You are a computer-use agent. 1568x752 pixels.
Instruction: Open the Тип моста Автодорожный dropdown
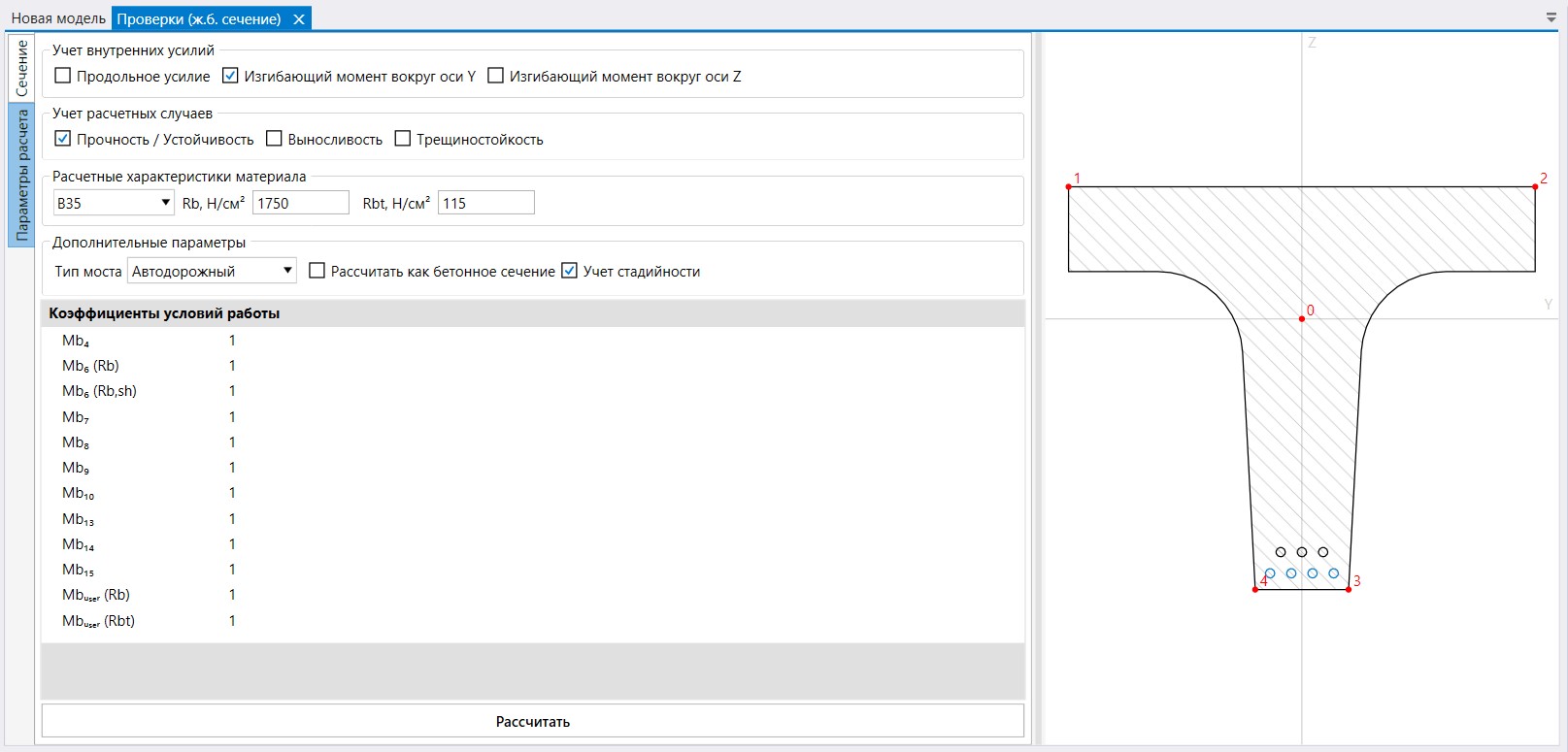pos(212,271)
